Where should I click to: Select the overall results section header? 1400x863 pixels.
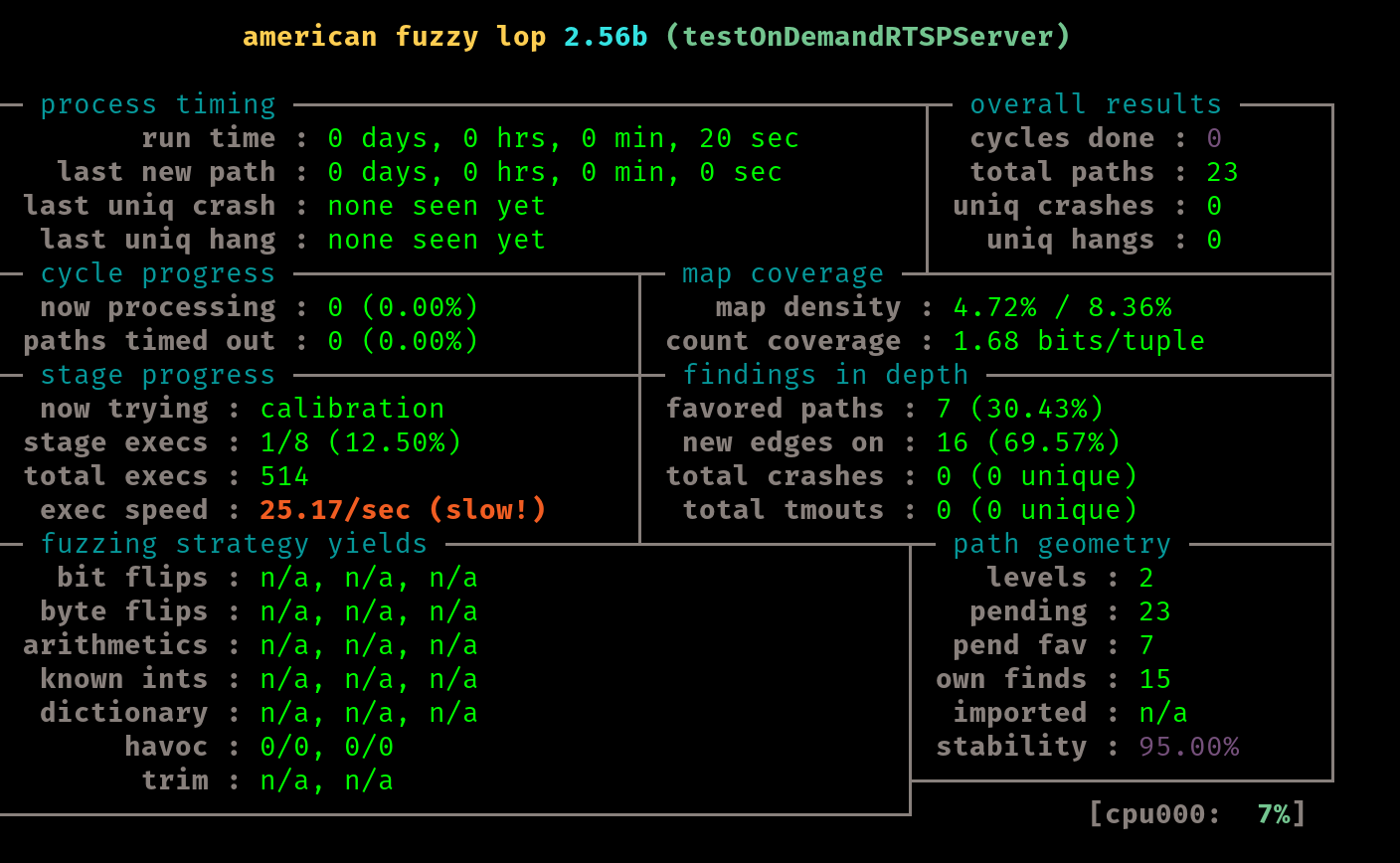pyautogui.click(x=1095, y=104)
